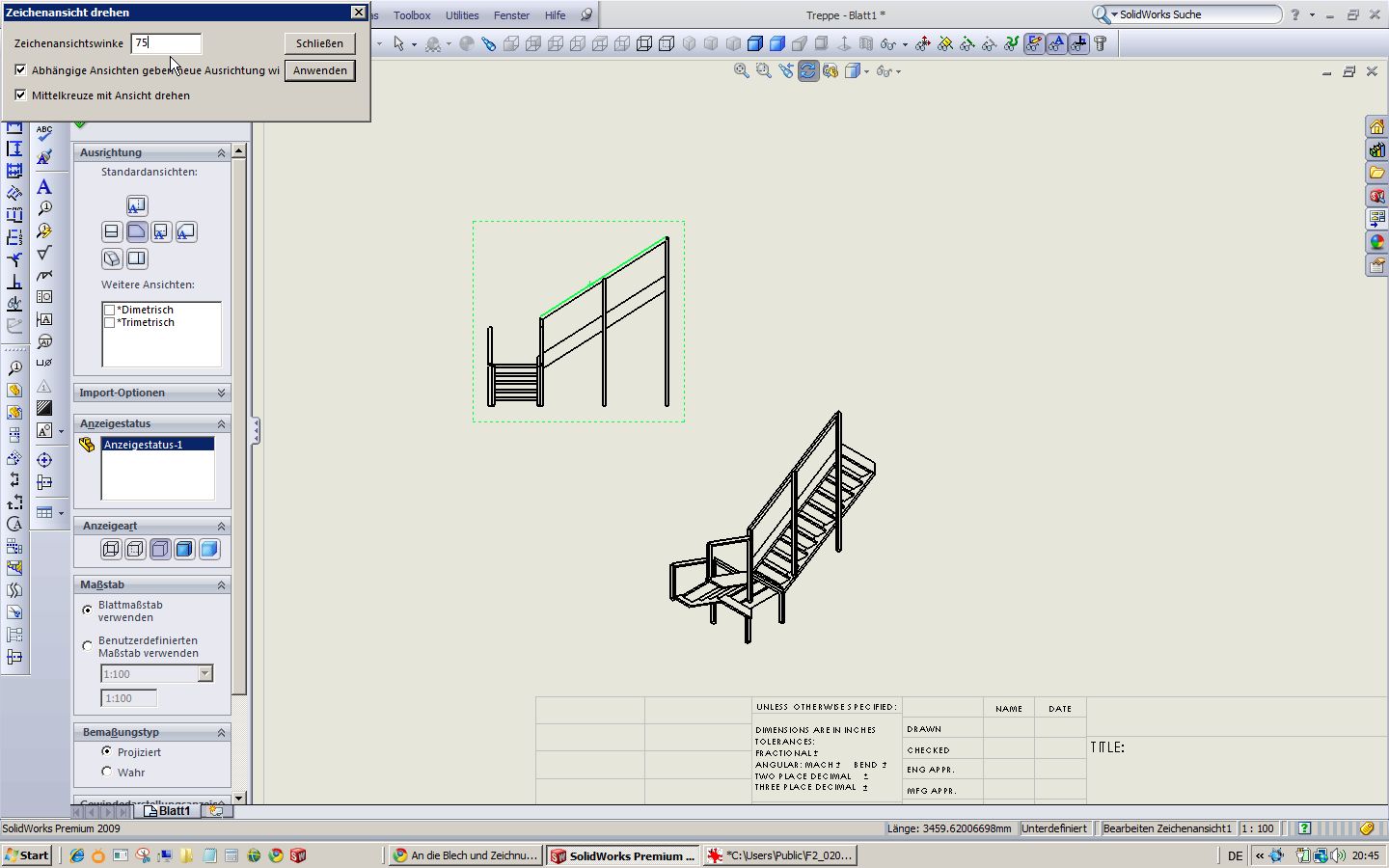Select the Note 'A' annotation tool
1389x868 pixels.
[x=43, y=186]
